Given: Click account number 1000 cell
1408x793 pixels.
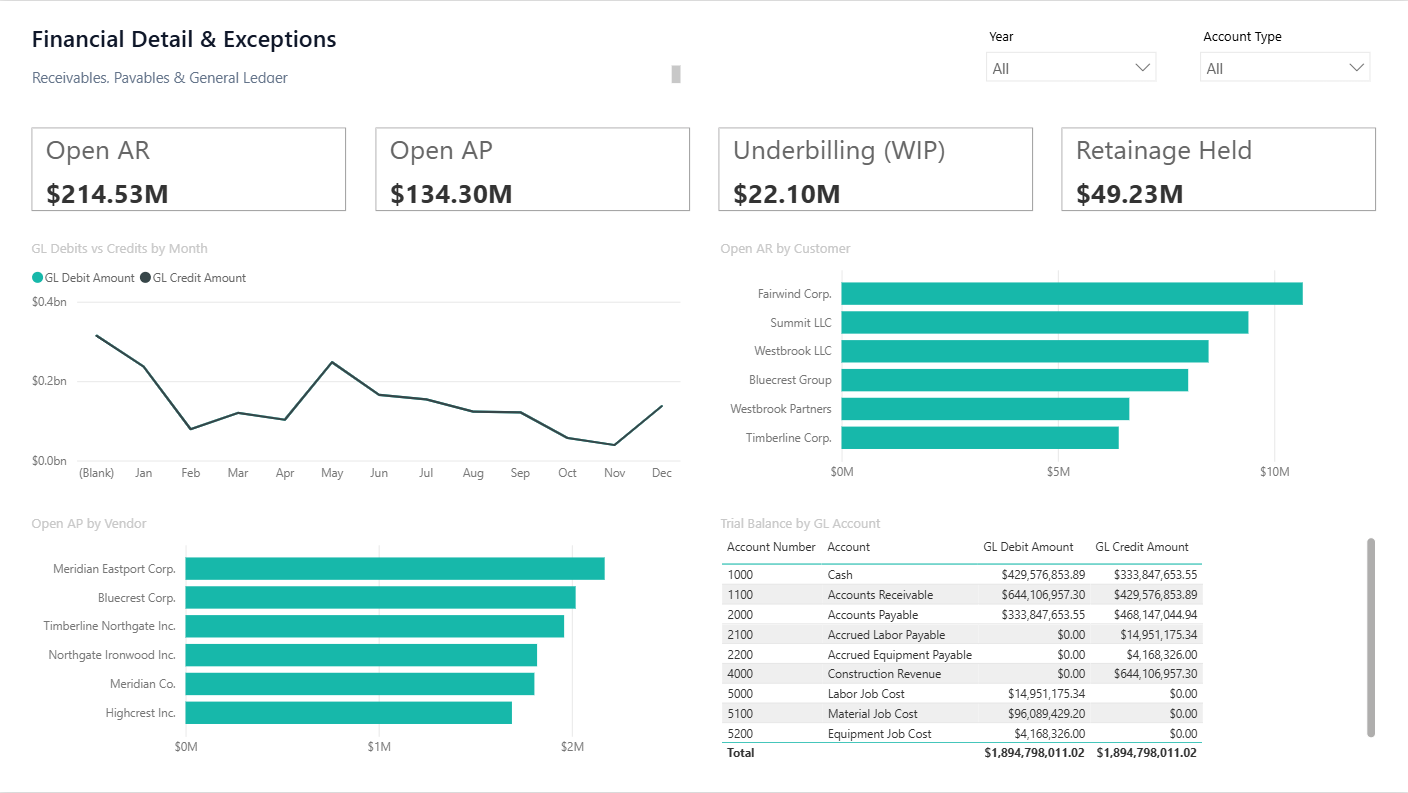Looking at the screenshot, I should 740,575.
